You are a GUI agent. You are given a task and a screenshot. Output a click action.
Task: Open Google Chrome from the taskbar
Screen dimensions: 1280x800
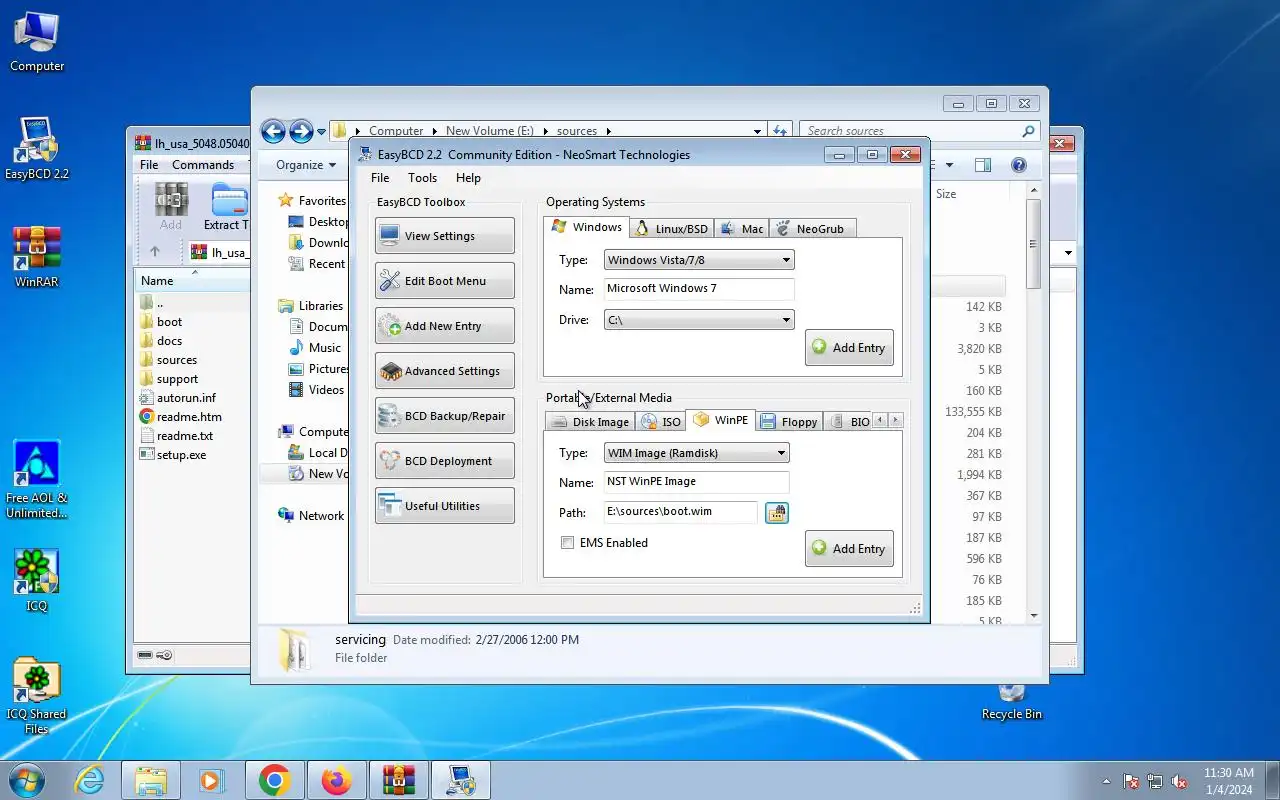tap(275, 780)
